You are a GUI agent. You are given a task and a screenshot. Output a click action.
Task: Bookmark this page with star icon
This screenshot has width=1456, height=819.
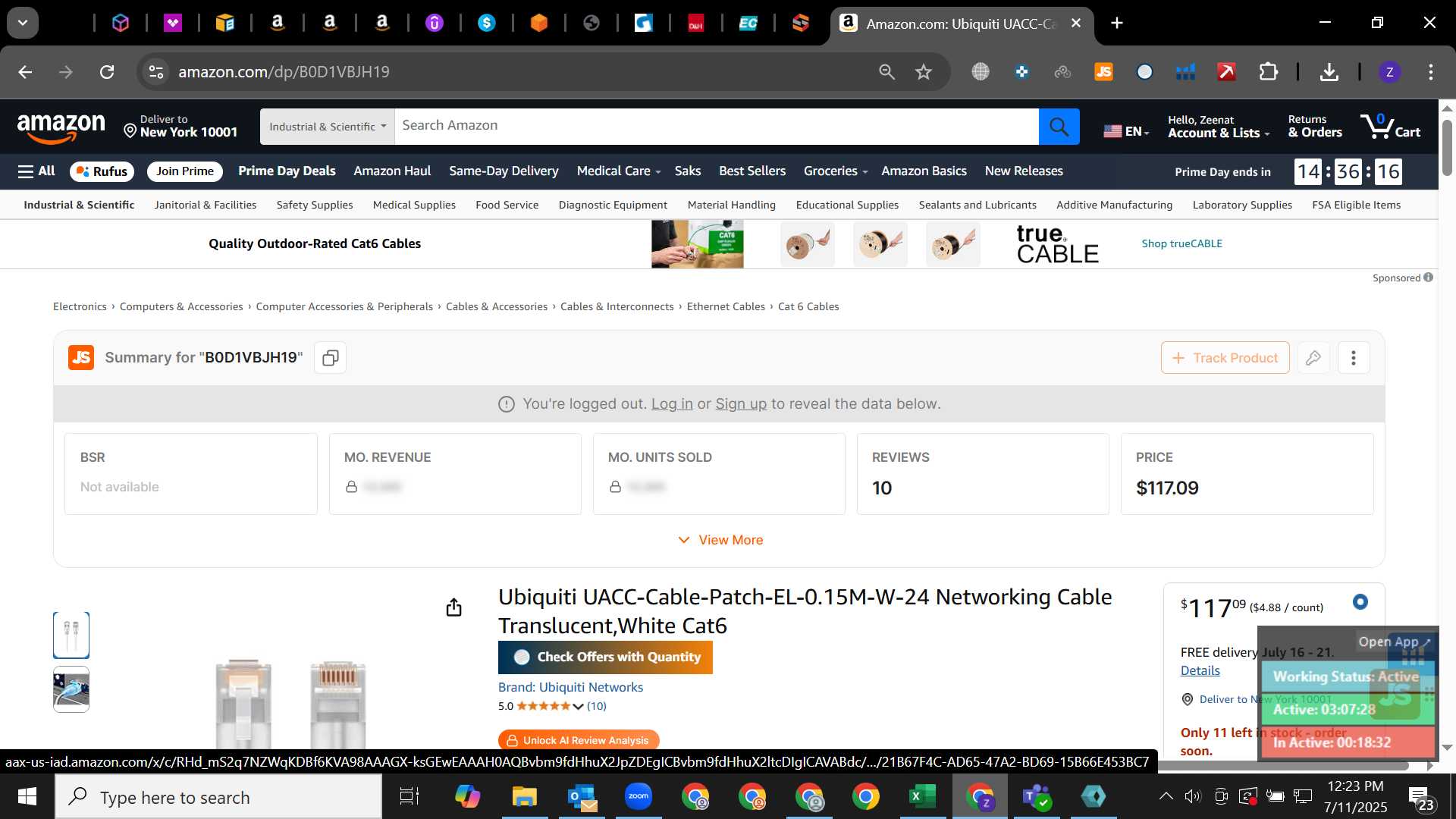[923, 72]
